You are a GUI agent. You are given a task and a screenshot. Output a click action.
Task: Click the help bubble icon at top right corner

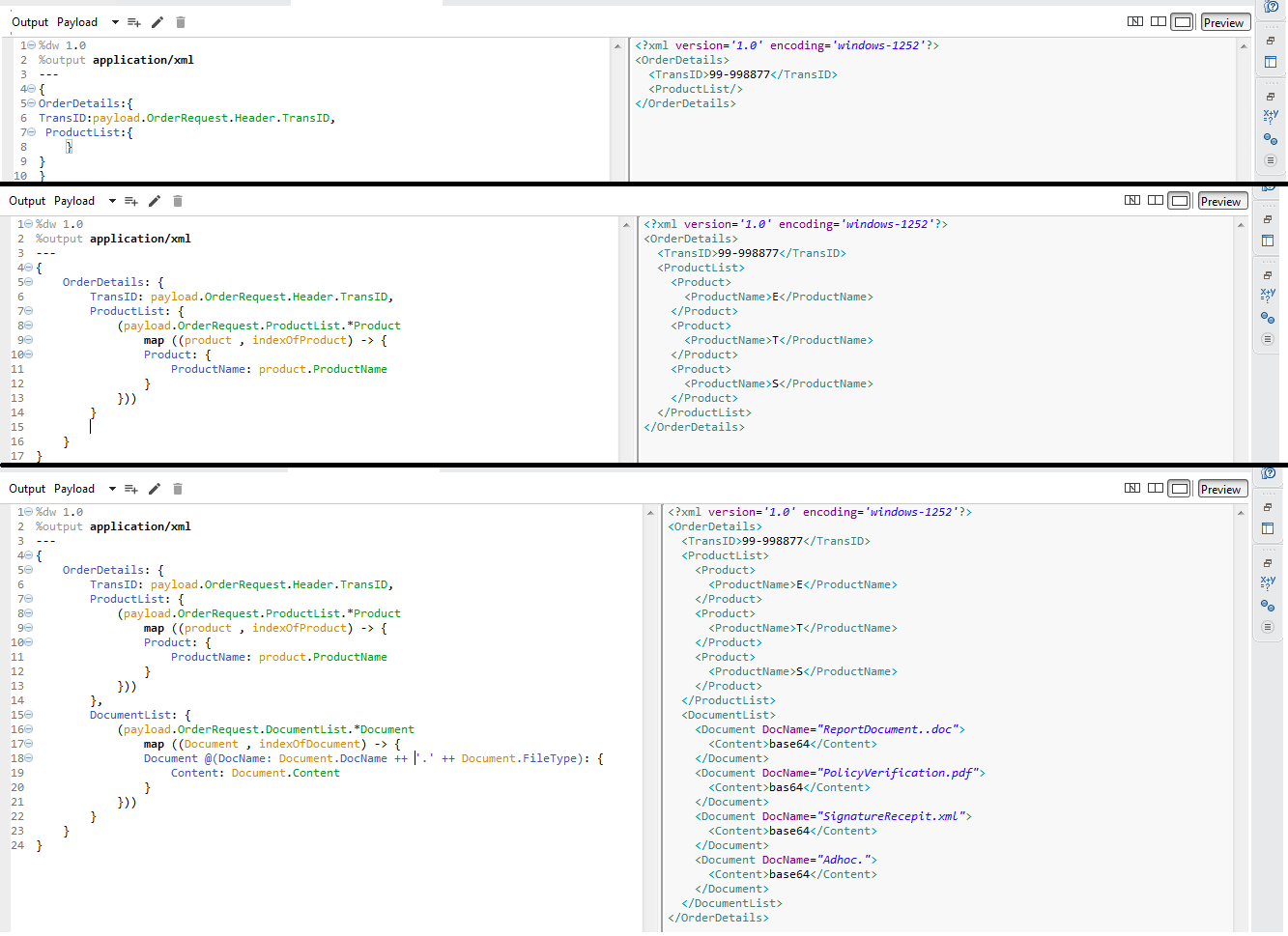(1271, 7)
